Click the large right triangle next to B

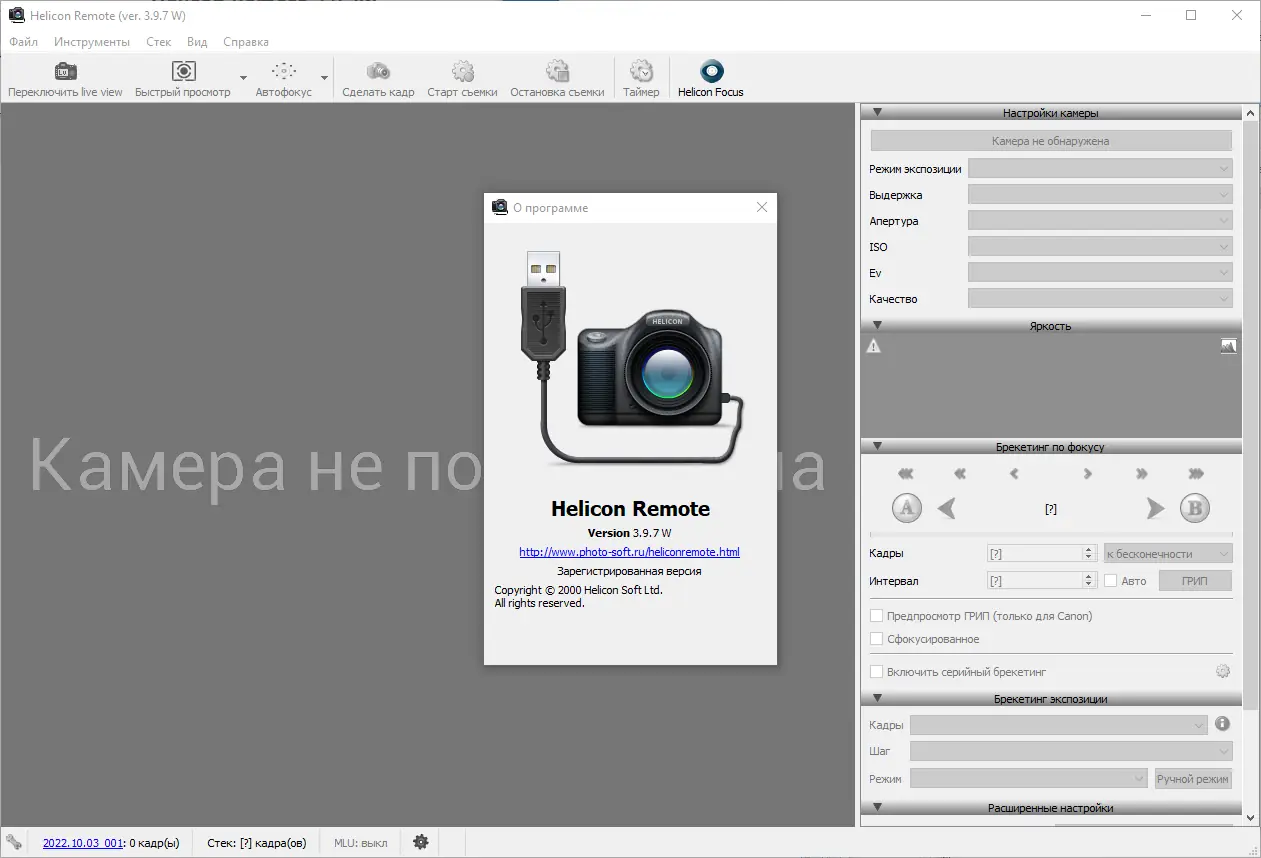(x=1155, y=509)
